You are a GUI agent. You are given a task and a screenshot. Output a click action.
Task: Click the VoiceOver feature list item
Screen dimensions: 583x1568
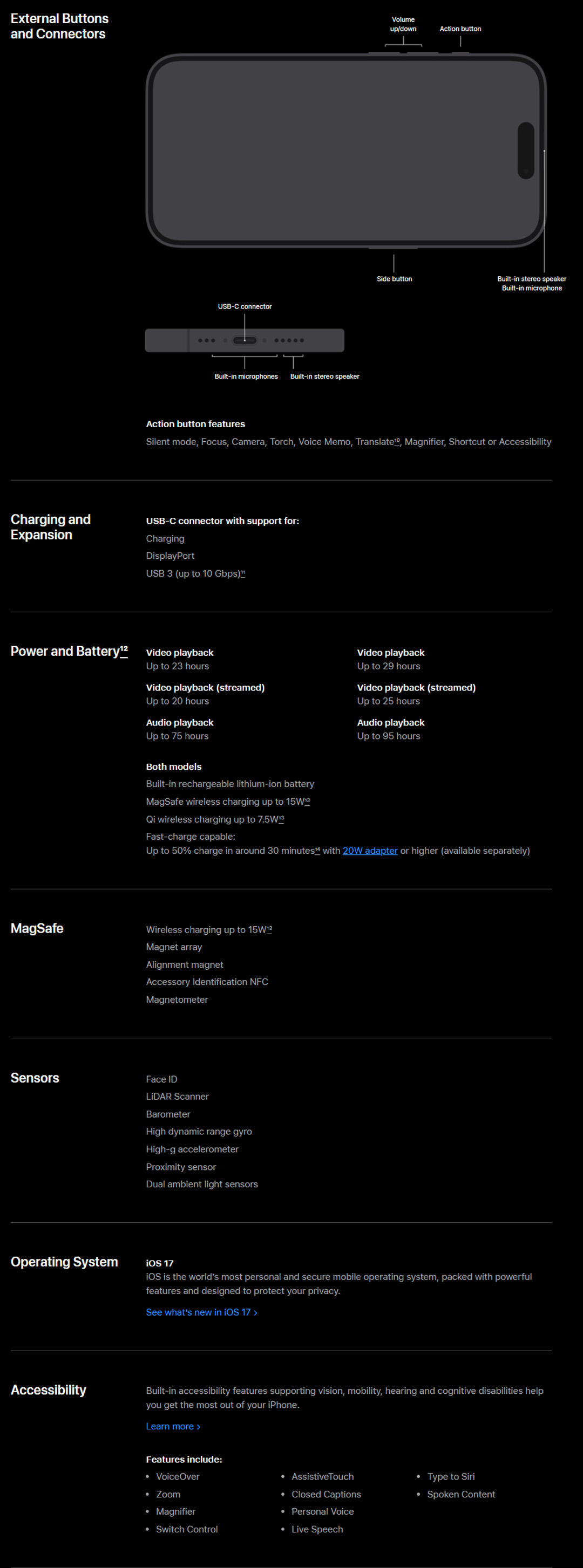177,1476
